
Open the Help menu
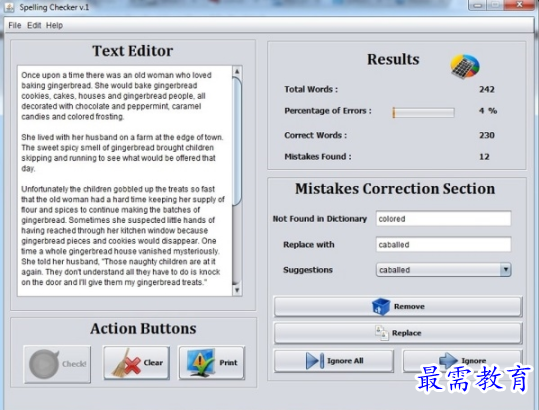coord(54,25)
